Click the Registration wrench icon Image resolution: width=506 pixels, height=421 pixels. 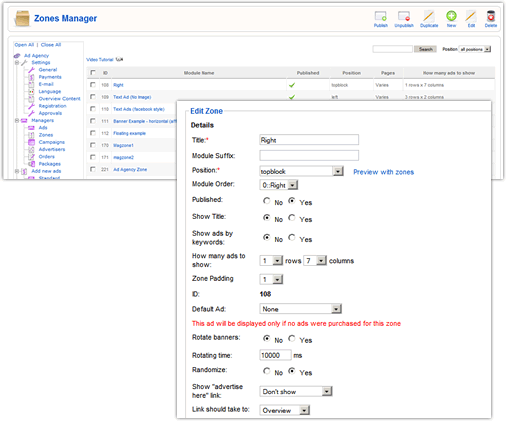31,106
